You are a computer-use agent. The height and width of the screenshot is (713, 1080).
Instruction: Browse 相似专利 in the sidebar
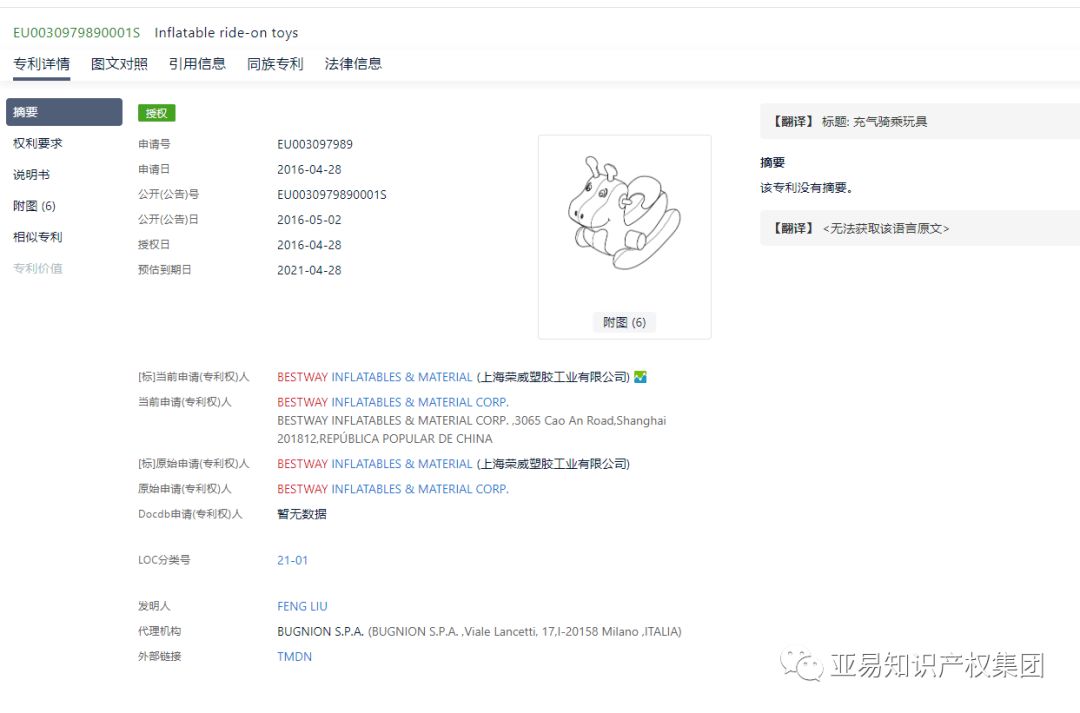[37, 237]
